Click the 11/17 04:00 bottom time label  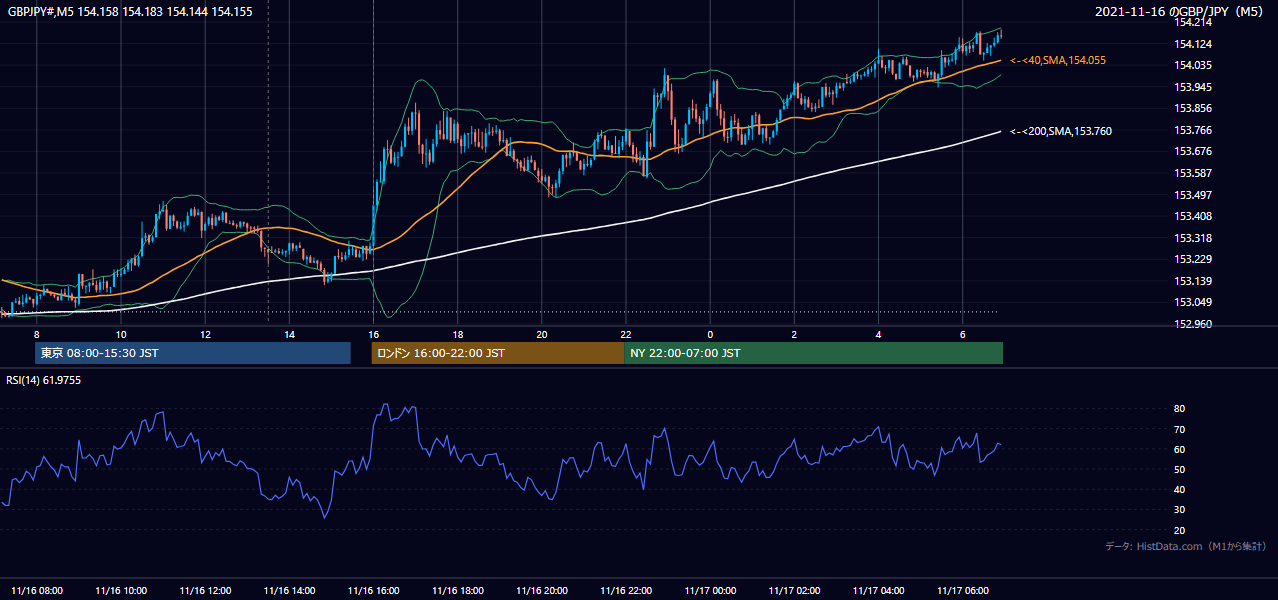click(878, 590)
